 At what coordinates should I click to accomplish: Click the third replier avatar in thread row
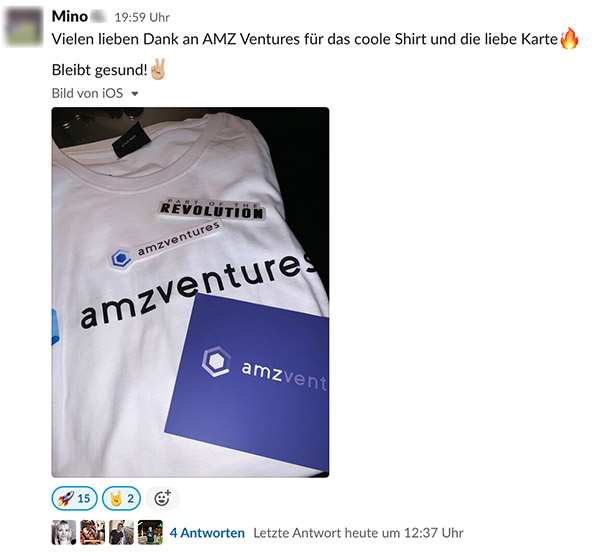[x=121, y=532]
